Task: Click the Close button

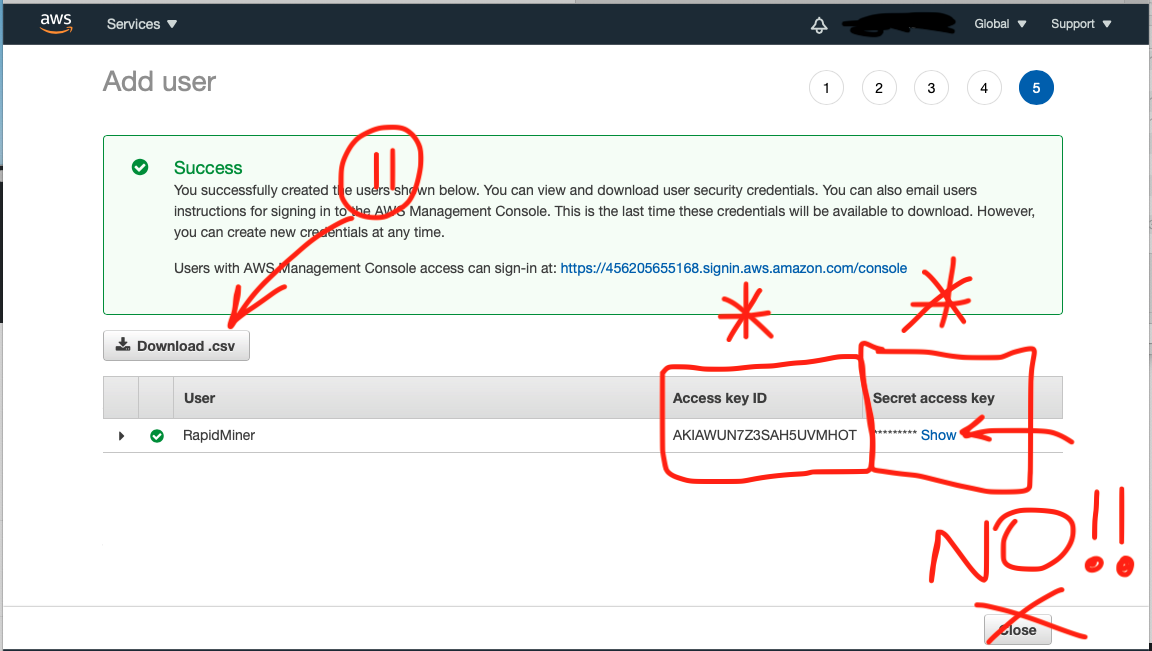Action: point(1018,630)
